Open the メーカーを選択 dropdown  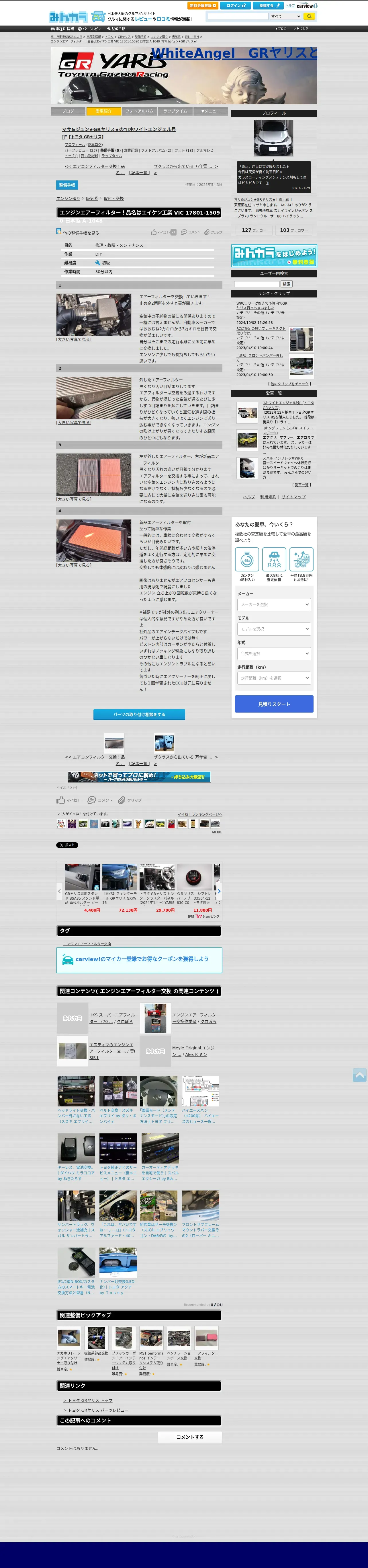click(x=274, y=604)
